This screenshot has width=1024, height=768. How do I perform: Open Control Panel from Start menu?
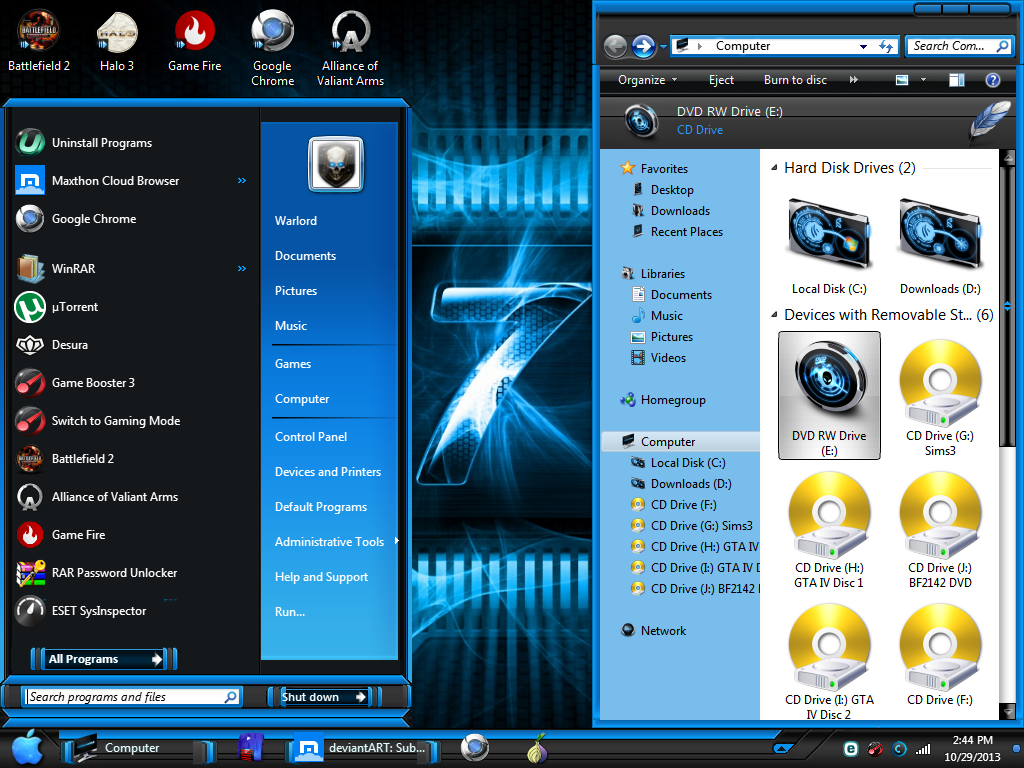point(311,437)
